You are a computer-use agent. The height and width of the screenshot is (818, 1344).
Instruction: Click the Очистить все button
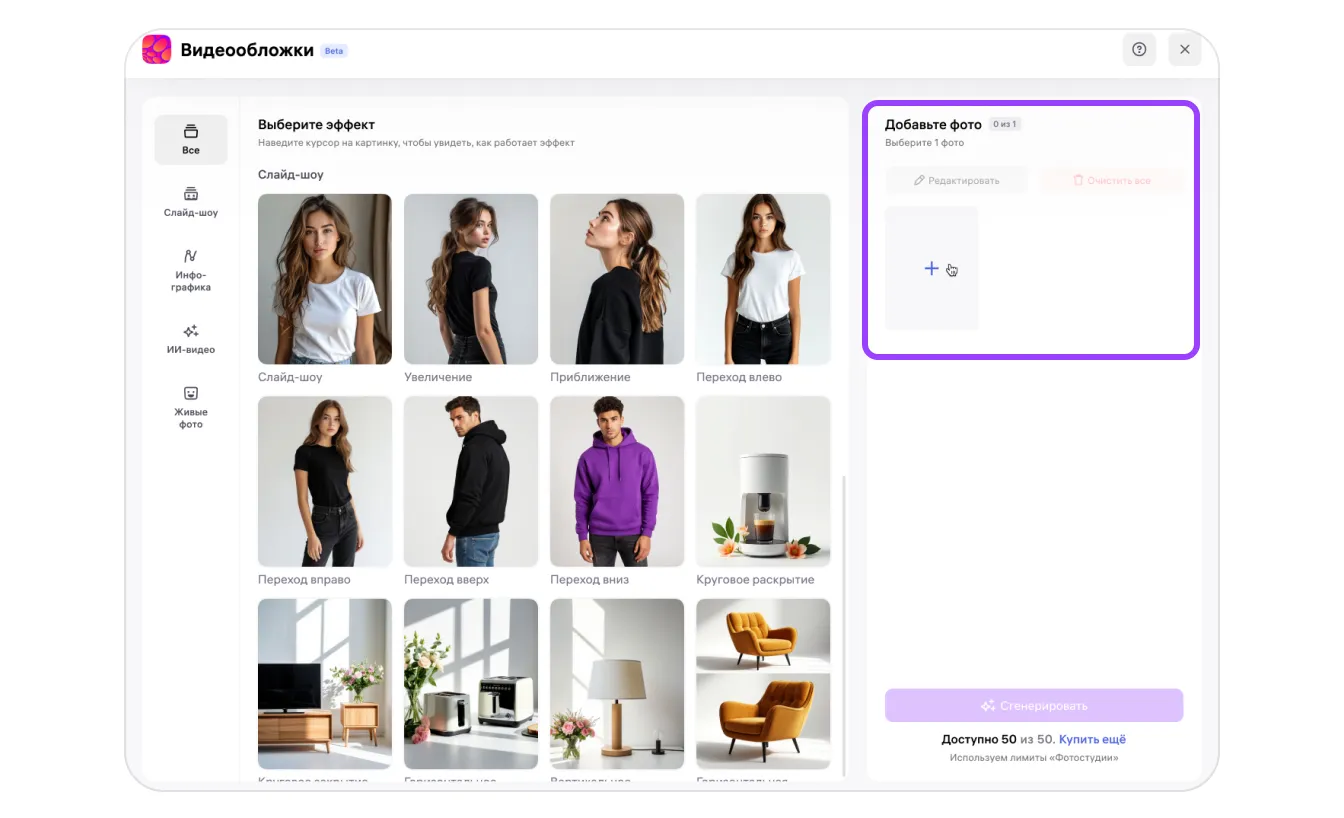click(x=1111, y=181)
